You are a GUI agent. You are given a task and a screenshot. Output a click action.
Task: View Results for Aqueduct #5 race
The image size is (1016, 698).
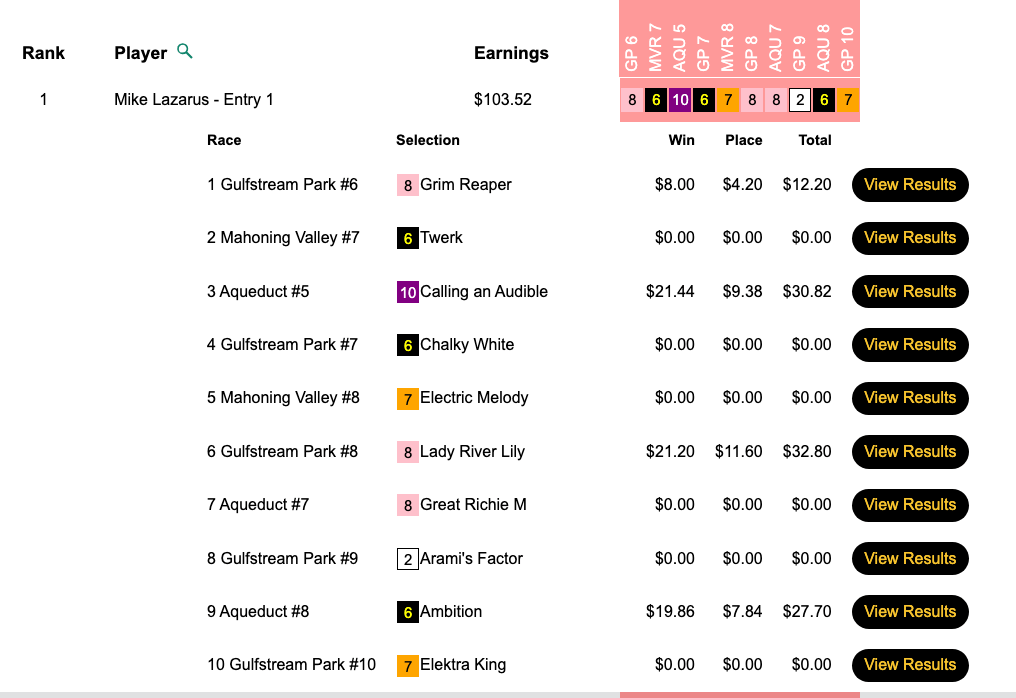pyautogui.click(x=910, y=292)
